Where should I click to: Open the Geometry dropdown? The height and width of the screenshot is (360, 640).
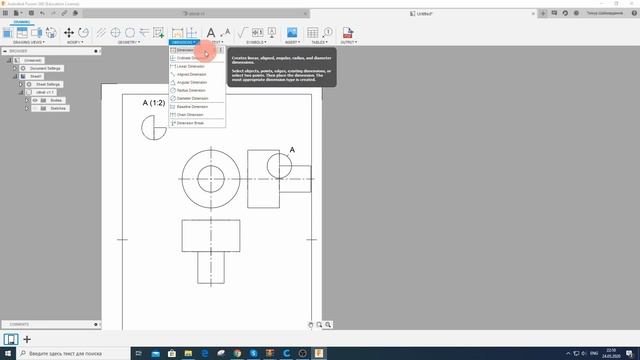129,42
